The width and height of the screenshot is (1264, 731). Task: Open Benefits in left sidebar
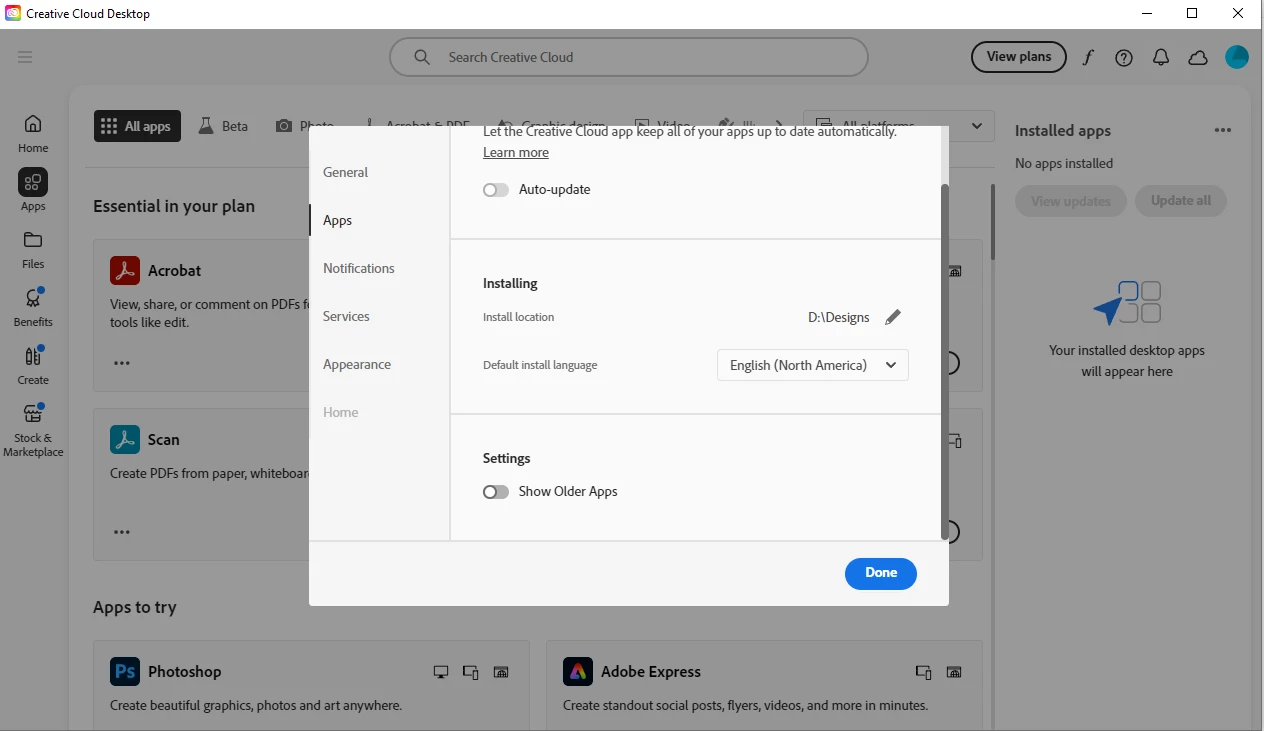pyautogui.click(x=33, y=307)
